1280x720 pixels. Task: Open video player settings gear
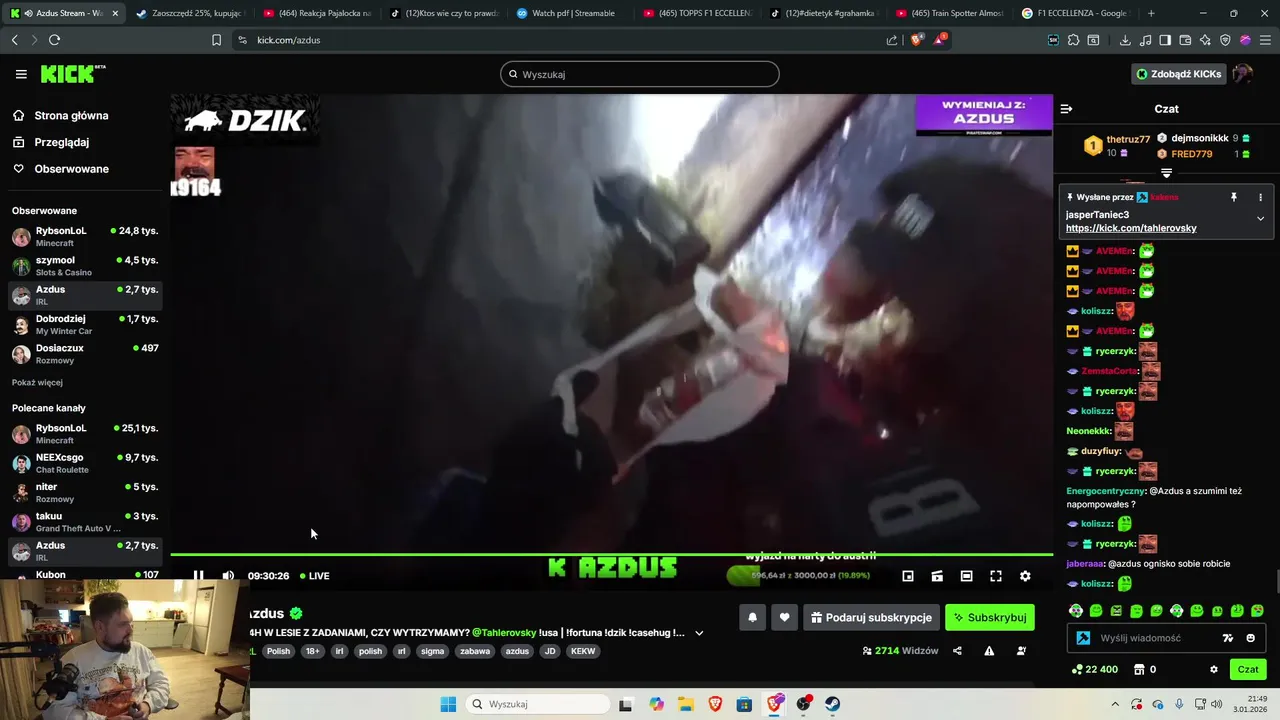tap(1025, 576)
